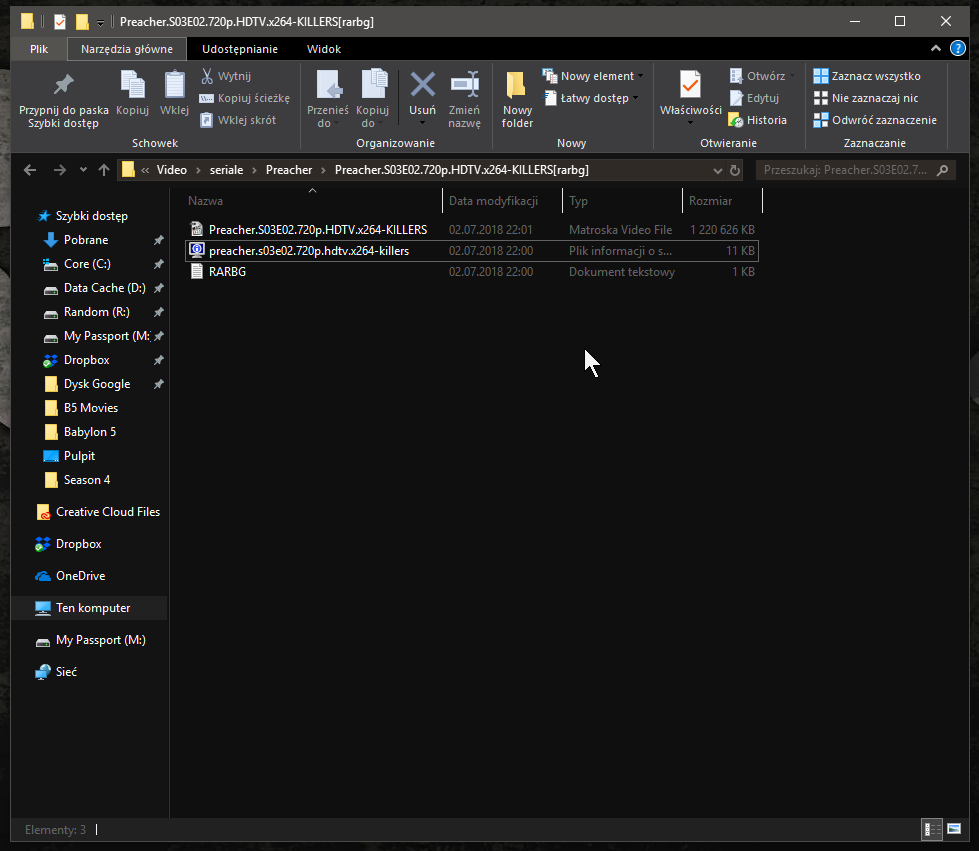Click Kopiuj ścieżkę to copy path

click(x=244, y=98)
